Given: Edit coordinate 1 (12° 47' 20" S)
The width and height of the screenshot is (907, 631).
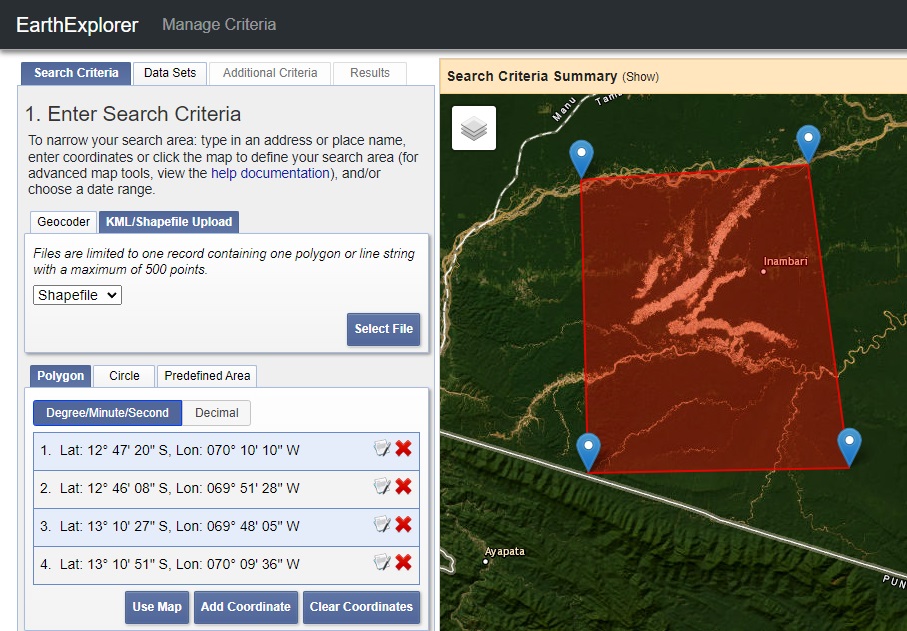Looking at the screenshot, I should click(x=382, y=448).
